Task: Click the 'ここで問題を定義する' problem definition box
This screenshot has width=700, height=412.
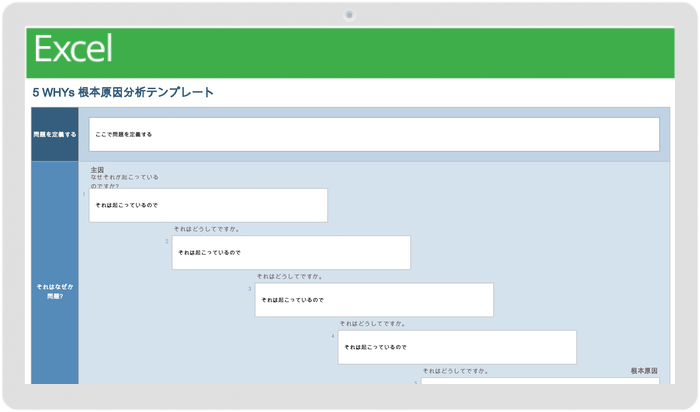Action: [x=374, y=134]
